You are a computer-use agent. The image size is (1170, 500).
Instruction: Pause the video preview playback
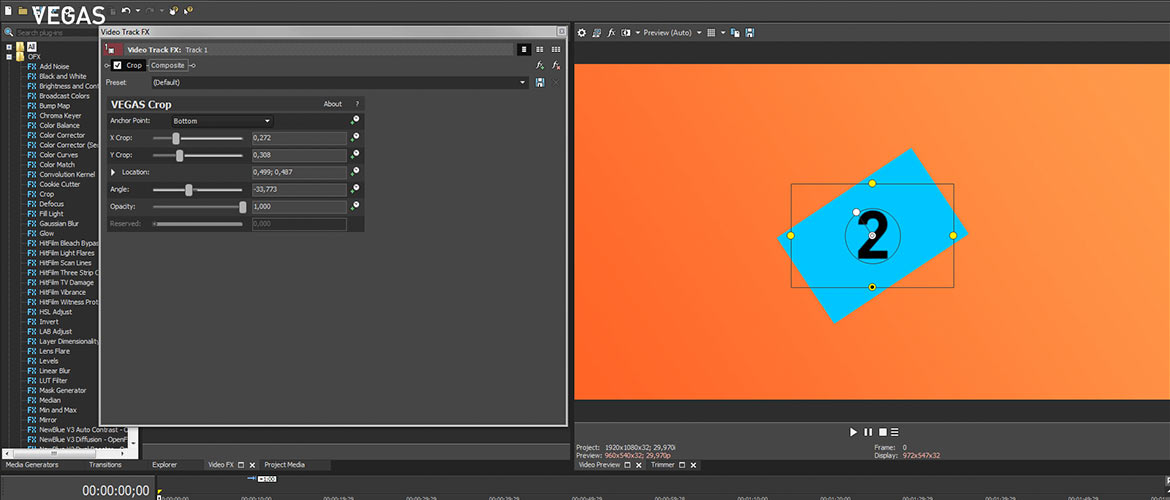click(868, 432)
